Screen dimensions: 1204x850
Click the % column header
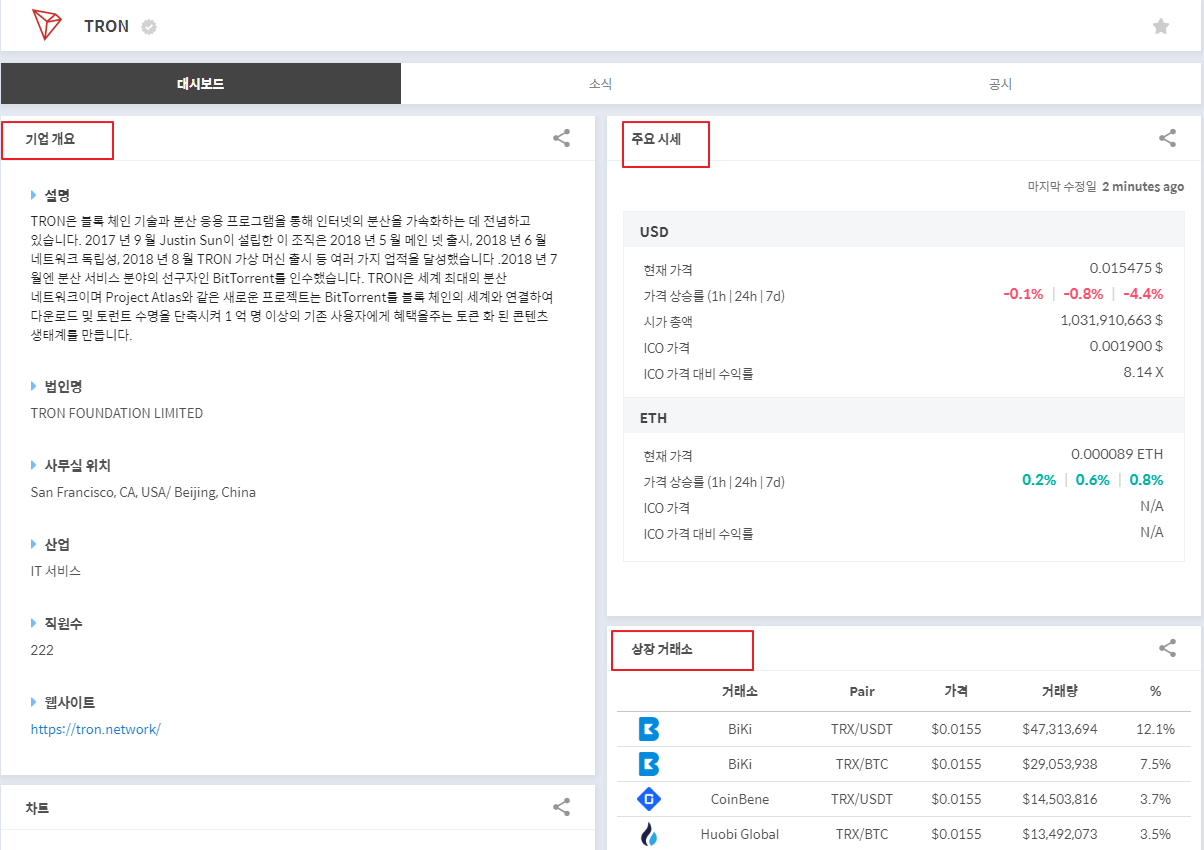tap(1156, 691)
